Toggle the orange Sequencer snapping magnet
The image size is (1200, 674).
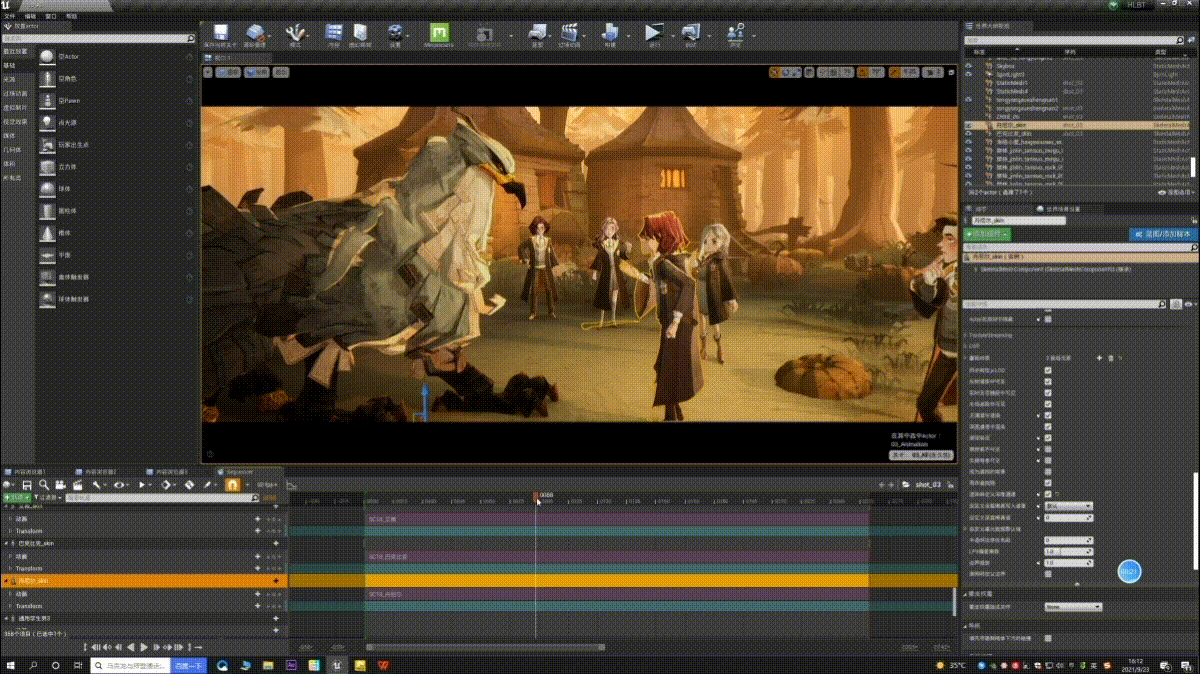(x=232, y=485)
